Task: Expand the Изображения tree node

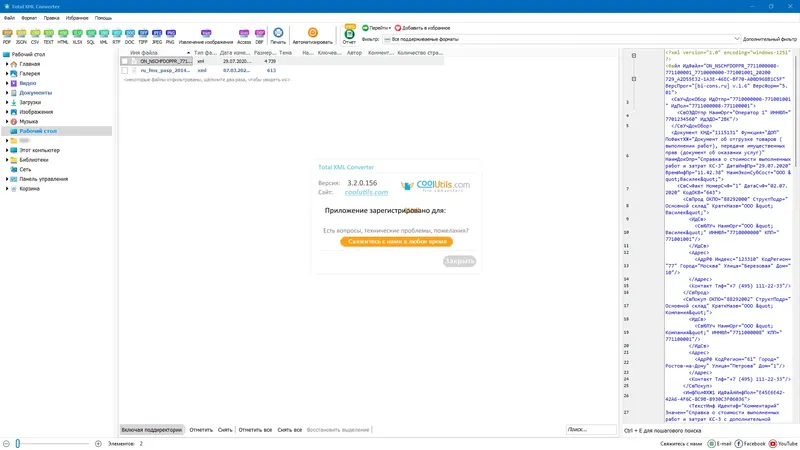Action: point(7,112)
